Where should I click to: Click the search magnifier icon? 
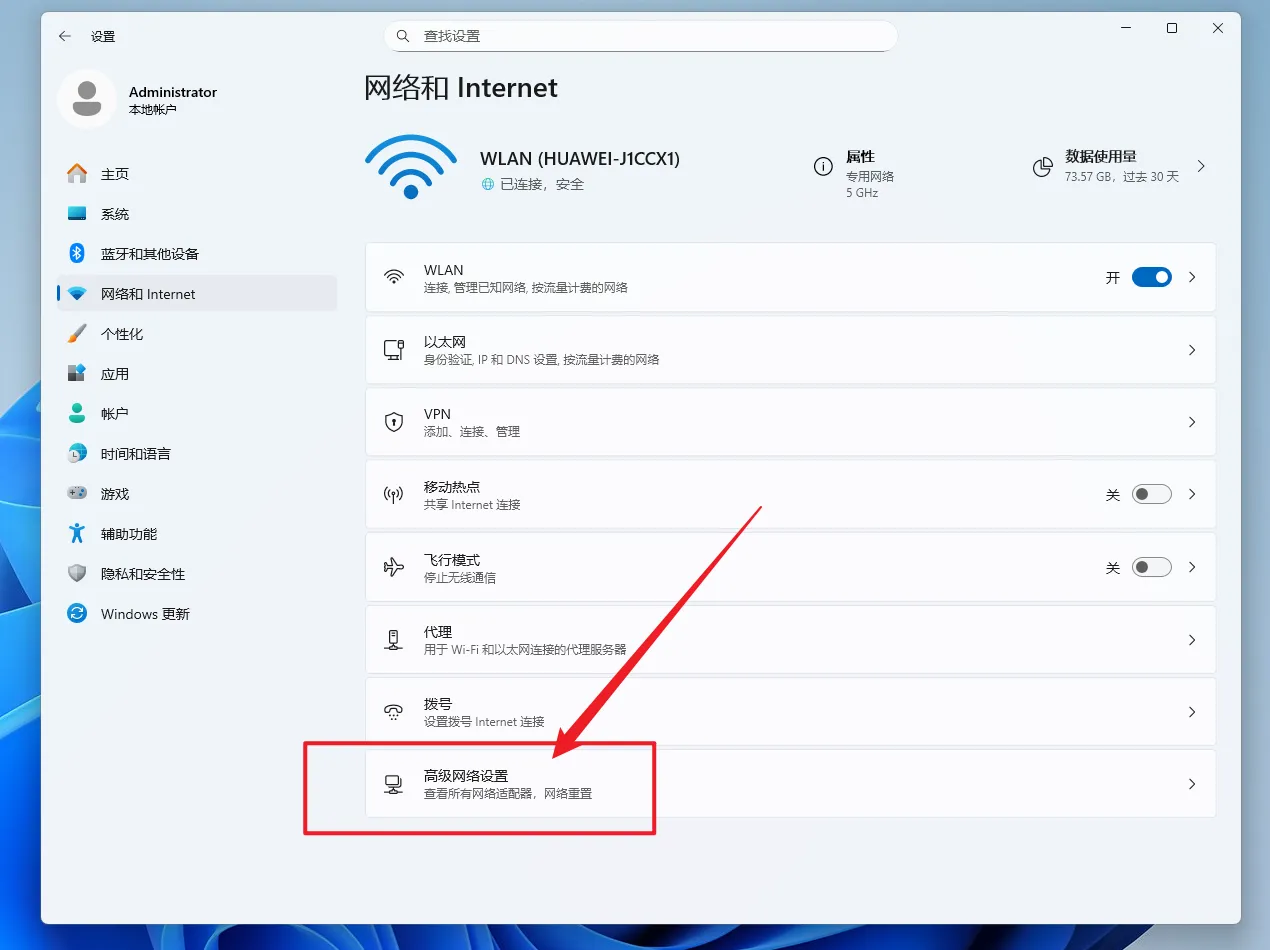click(403, 36)
